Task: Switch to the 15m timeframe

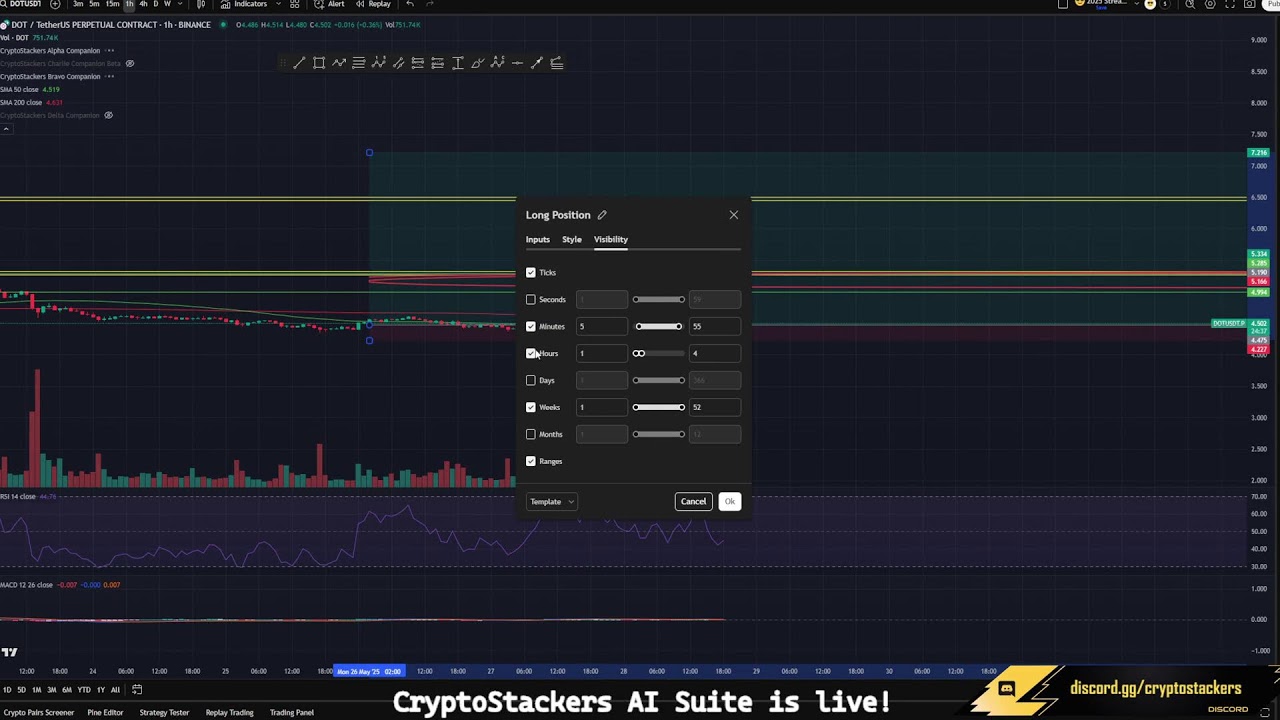Action: [x=112, y=4]
